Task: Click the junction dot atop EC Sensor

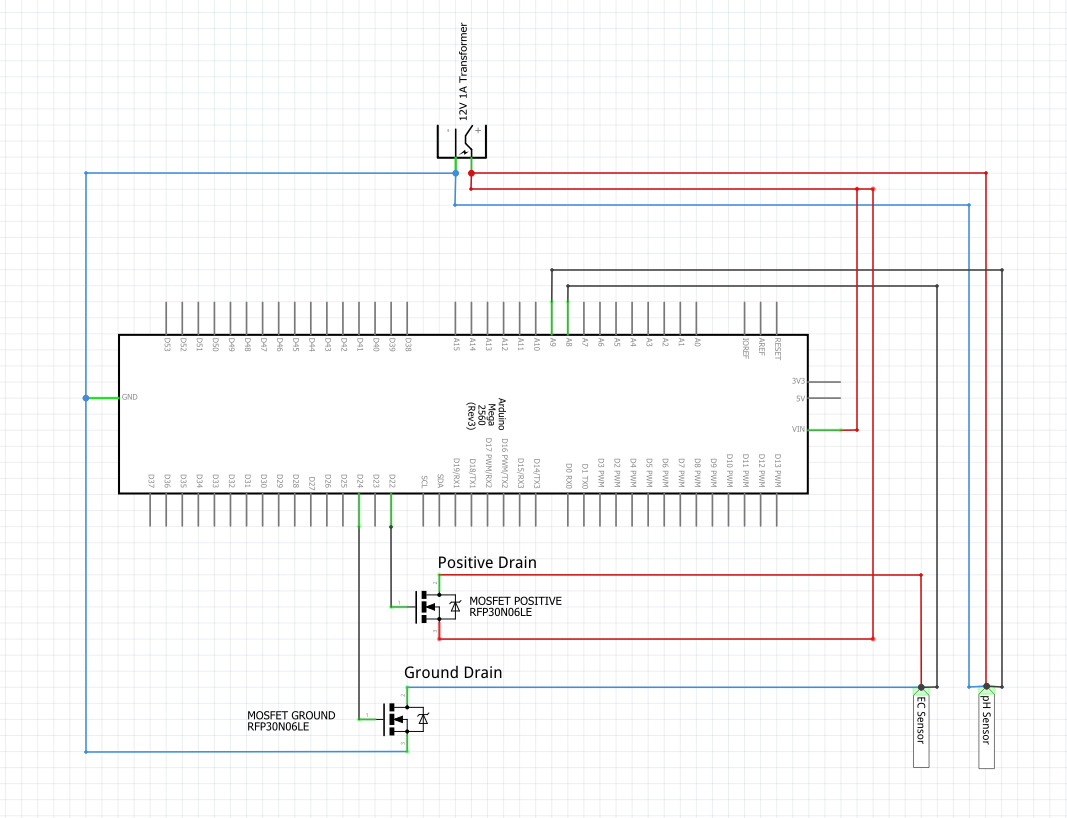Action: [x=921, y=687]
